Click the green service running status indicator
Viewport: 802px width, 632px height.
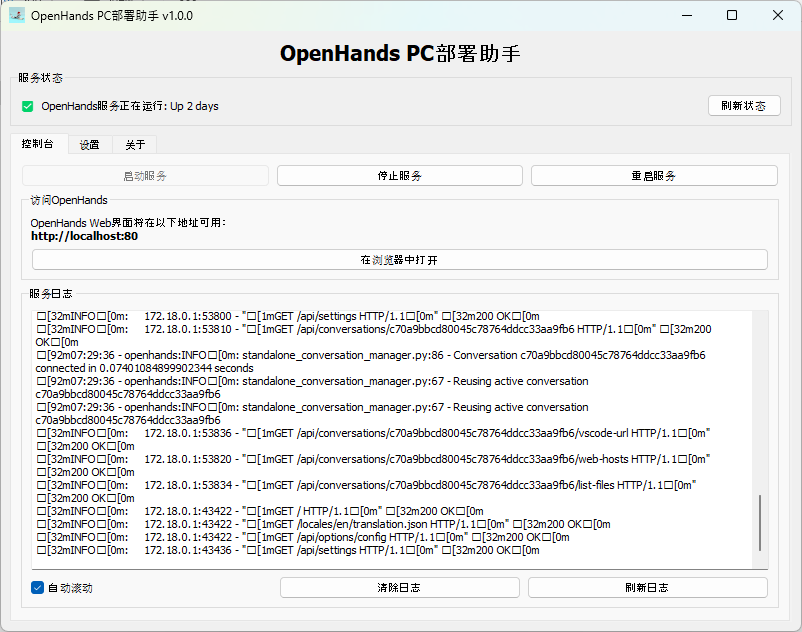click(x=28, y=106)
